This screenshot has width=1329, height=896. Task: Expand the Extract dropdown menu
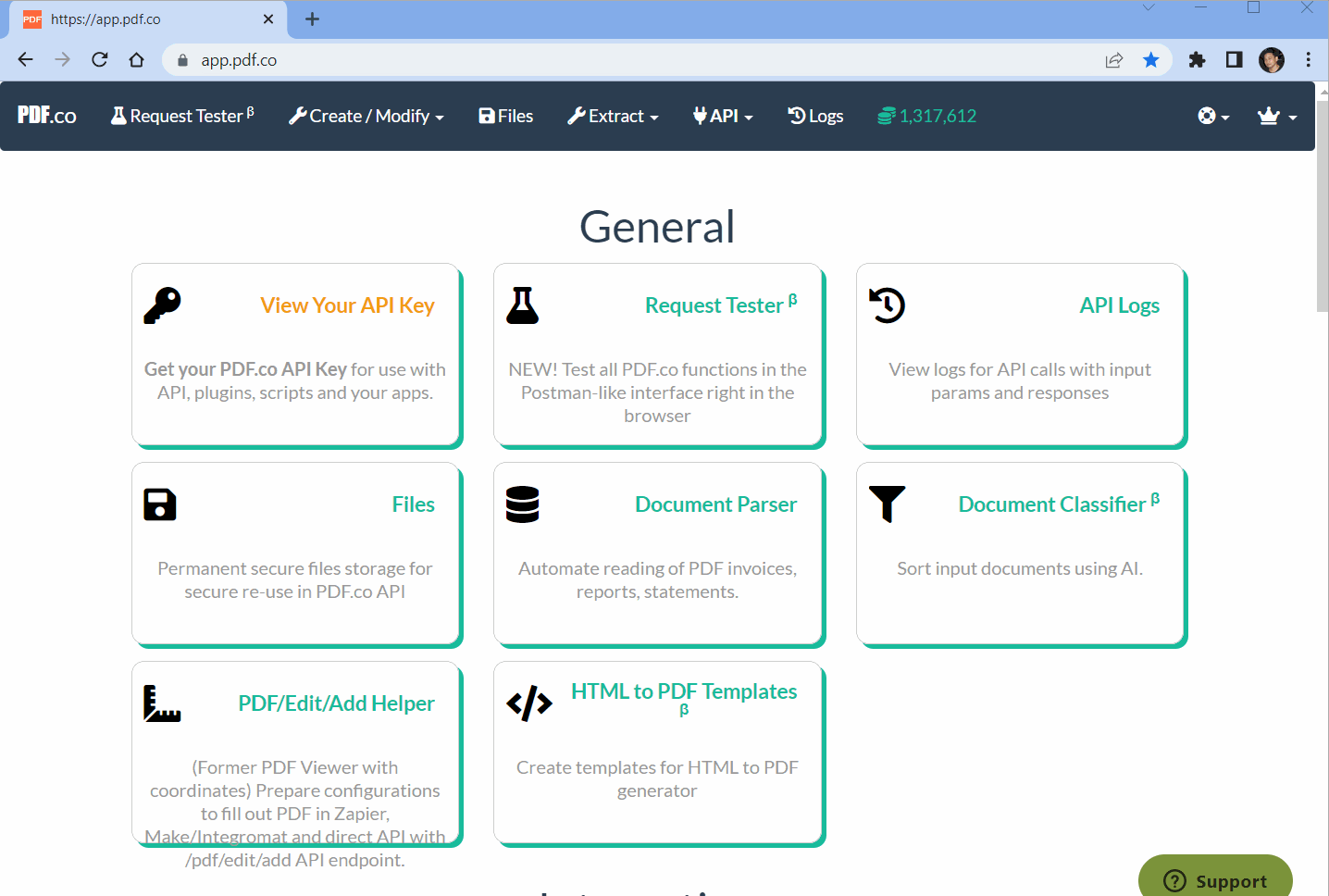tap(613, 116)
